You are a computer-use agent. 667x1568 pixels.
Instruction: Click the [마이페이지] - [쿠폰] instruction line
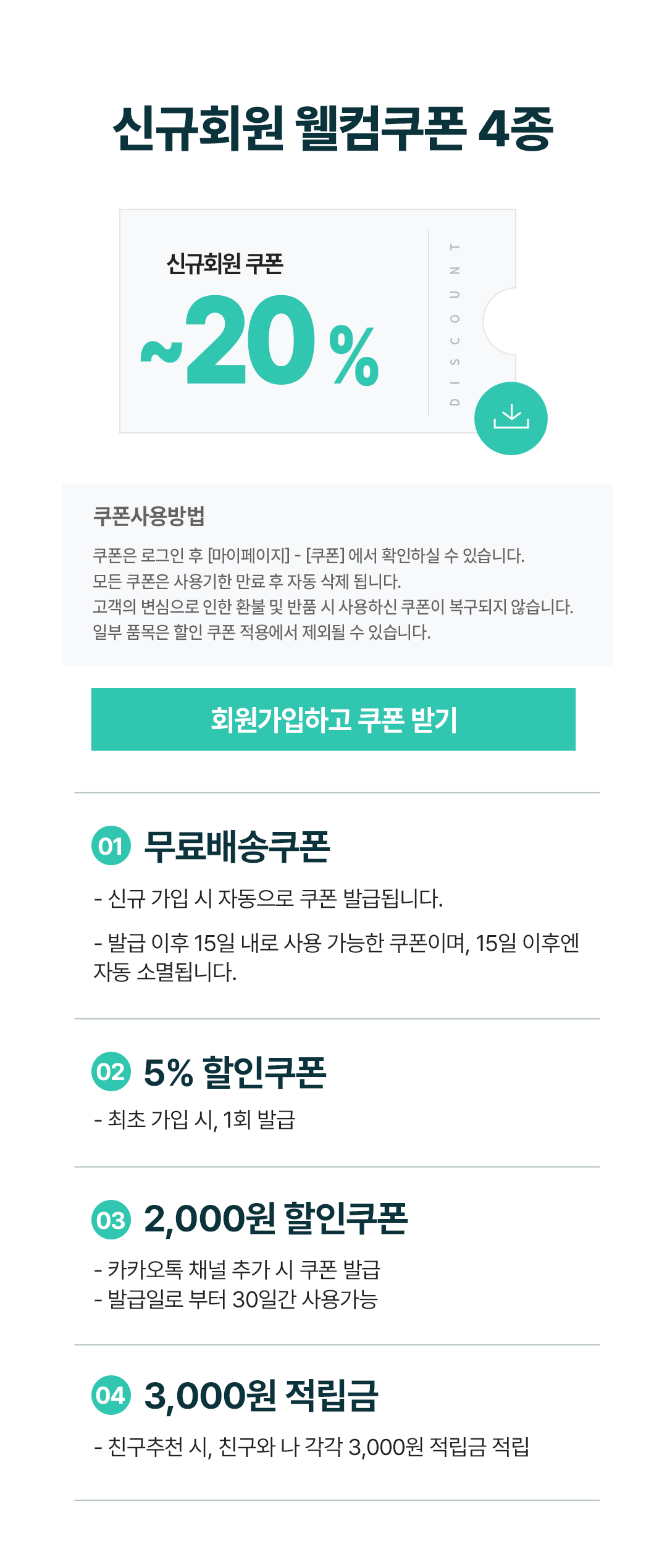309,556
